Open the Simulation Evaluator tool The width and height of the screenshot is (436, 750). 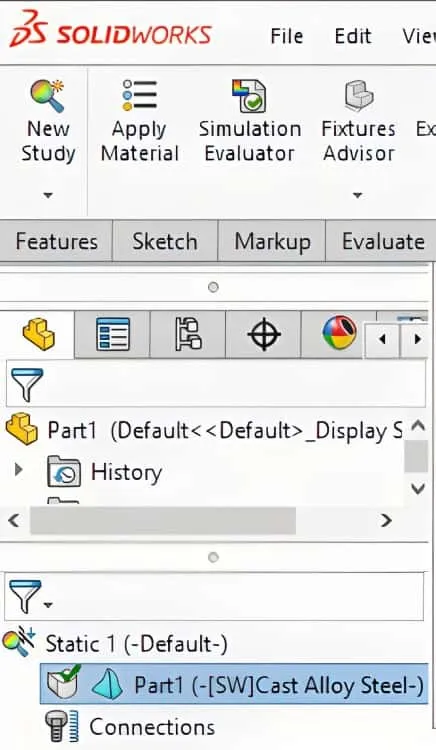[x=250, y=122]
